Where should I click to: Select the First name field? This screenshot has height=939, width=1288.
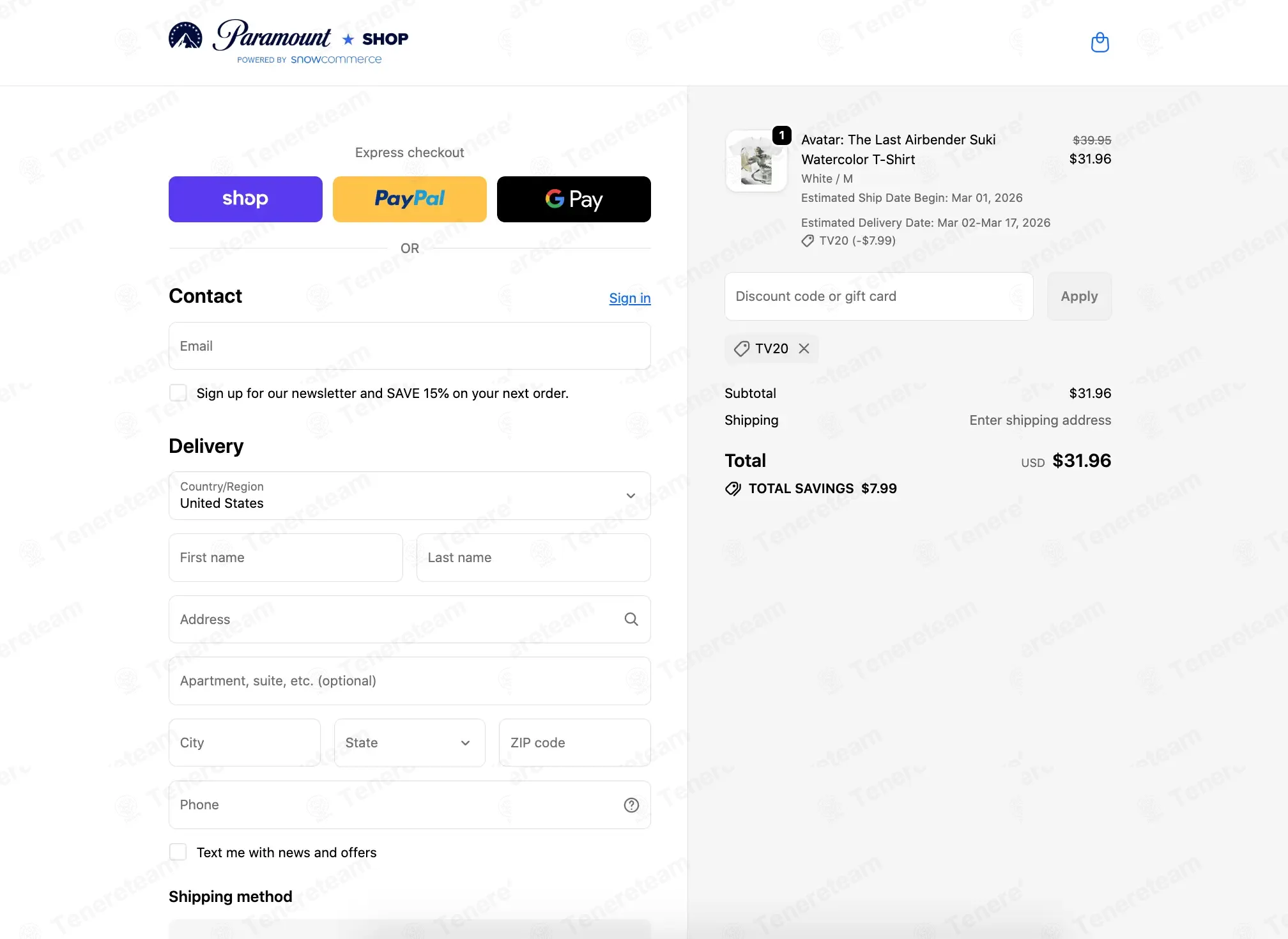(x=286, y=558)
